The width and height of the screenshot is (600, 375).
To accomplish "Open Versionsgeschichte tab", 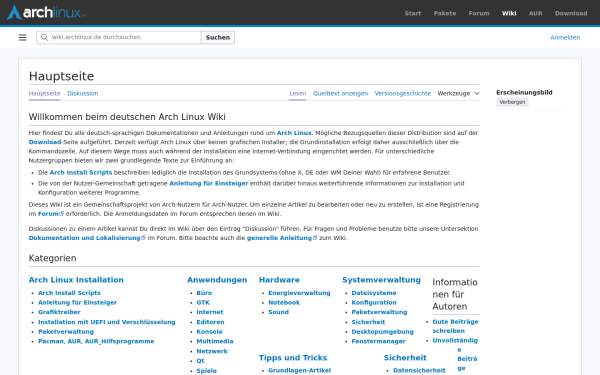I will (x=403, y=93).
